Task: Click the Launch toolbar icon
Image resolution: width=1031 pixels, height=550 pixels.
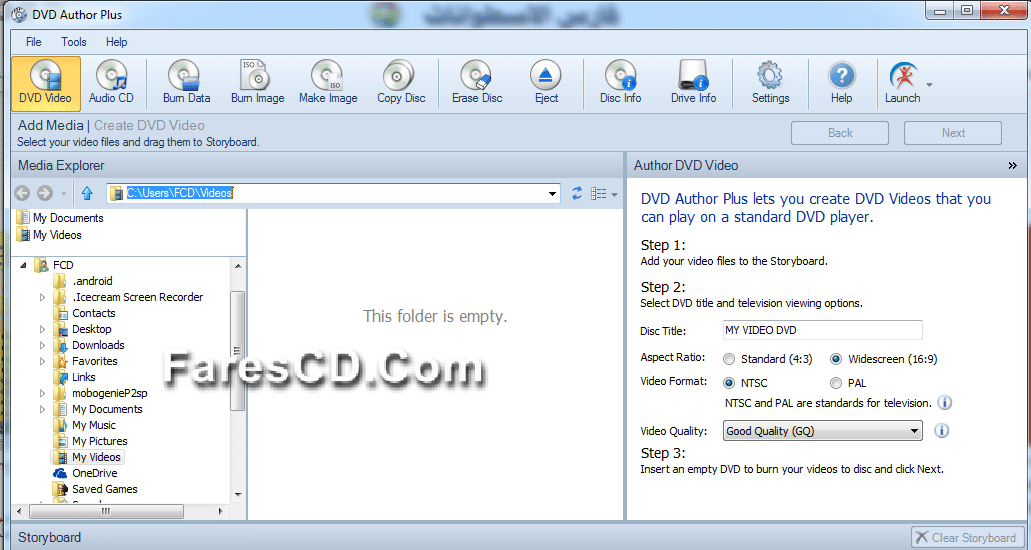Action: click(x=903, y=83)
